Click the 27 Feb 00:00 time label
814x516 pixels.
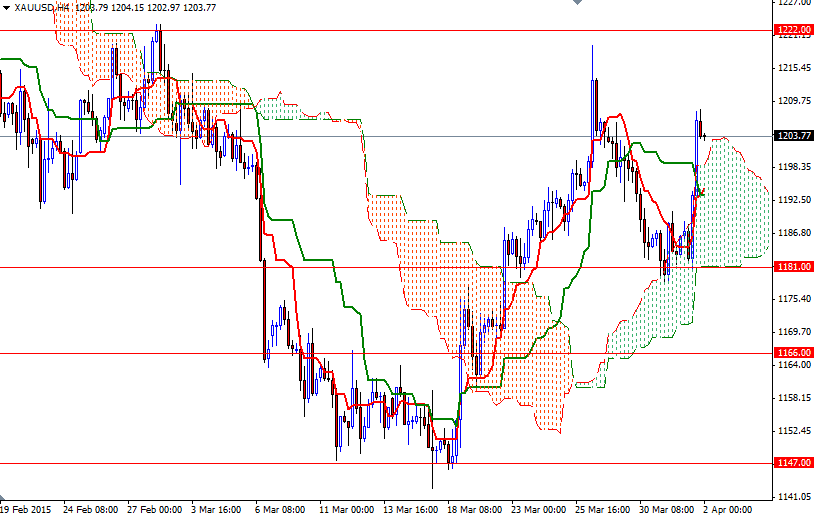coord(153,508)
